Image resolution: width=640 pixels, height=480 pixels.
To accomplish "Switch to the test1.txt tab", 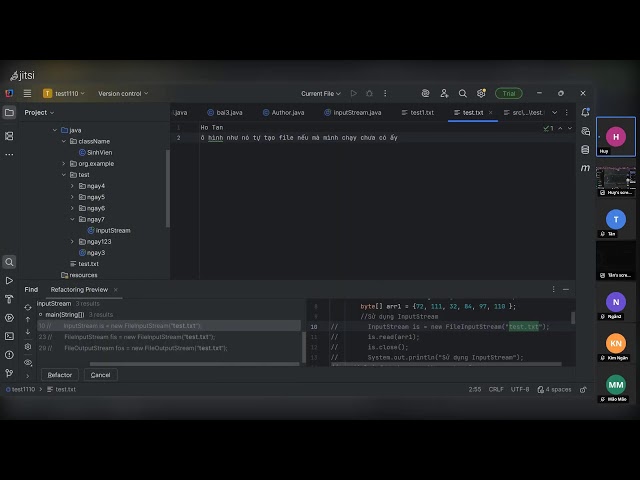I will [418, 113].
